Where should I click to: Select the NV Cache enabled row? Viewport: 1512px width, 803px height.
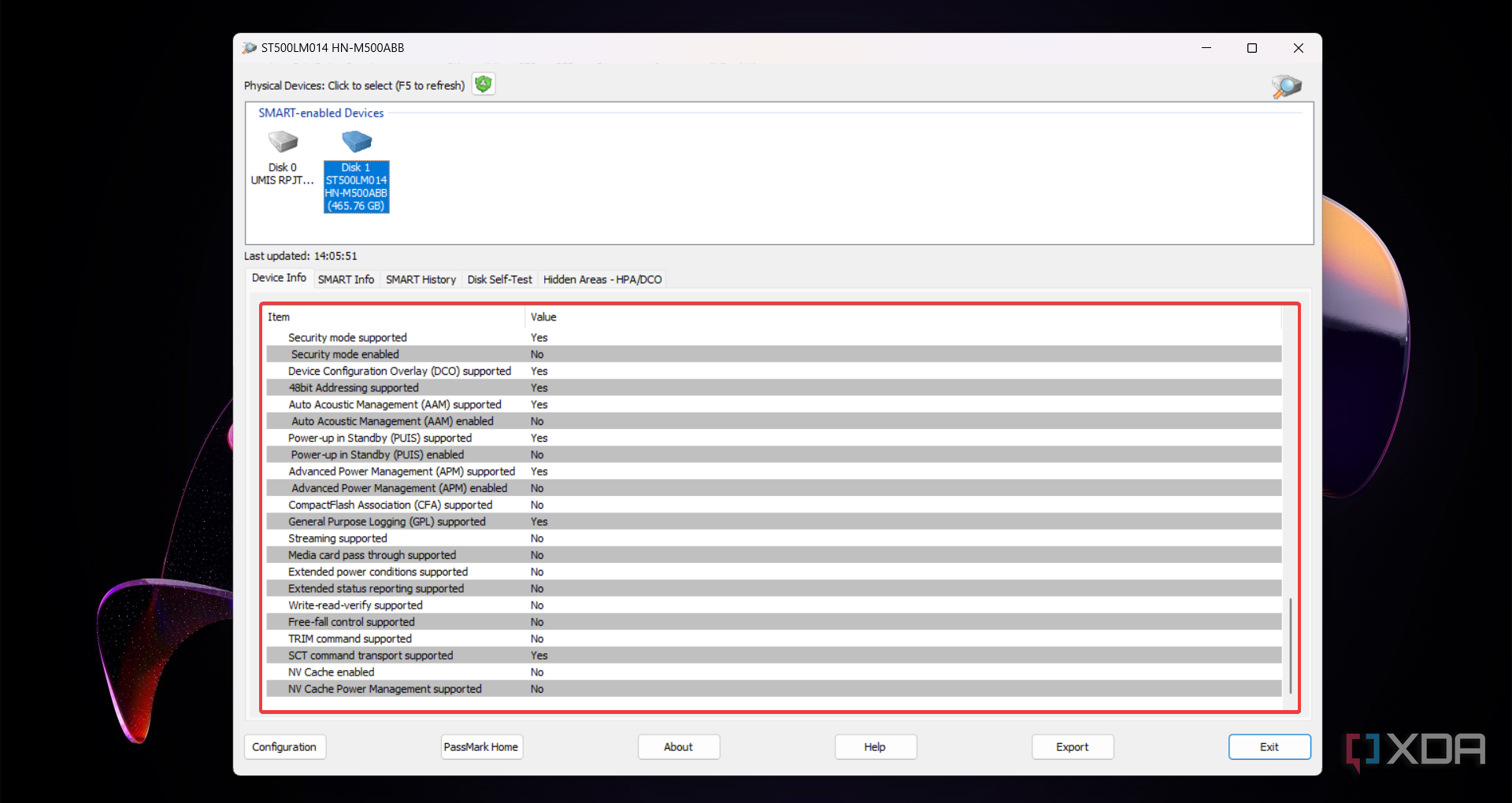(773, 672)
